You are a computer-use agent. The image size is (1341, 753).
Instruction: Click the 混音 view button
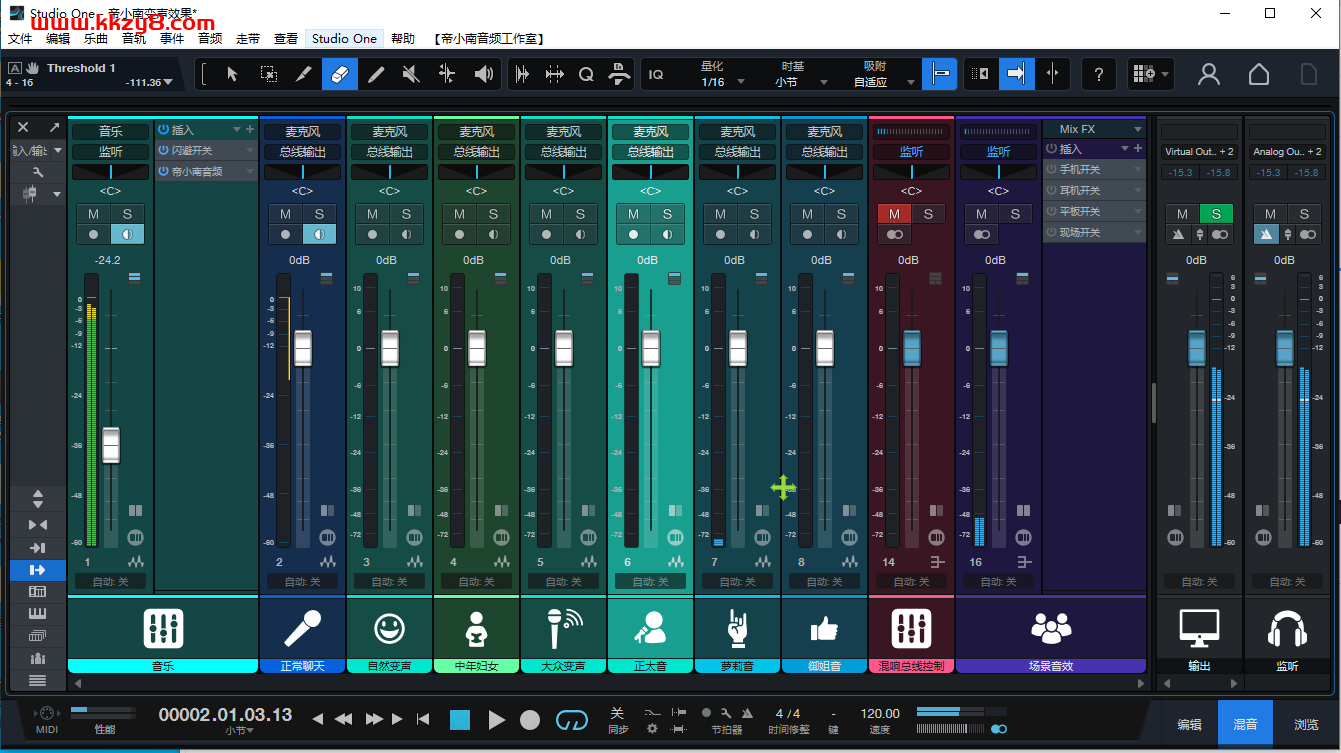(1245, 725)
